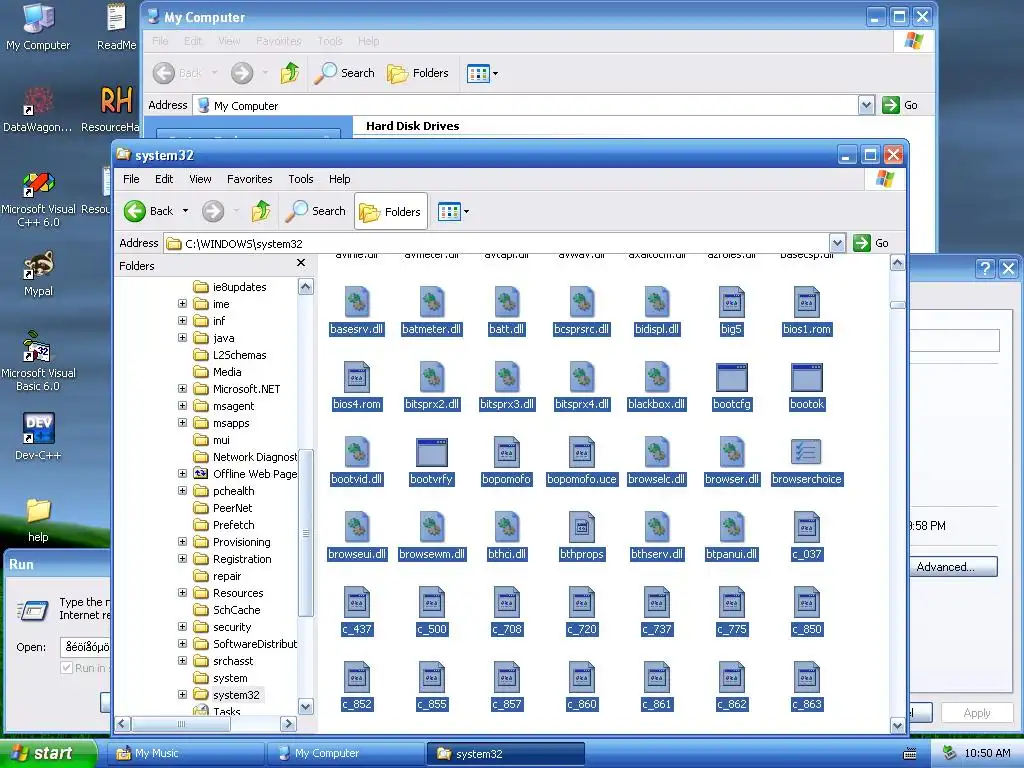This screenshot has width=1024, height=768.
Task: Click Back in system32 window toolbar
Action: (150, 211)
